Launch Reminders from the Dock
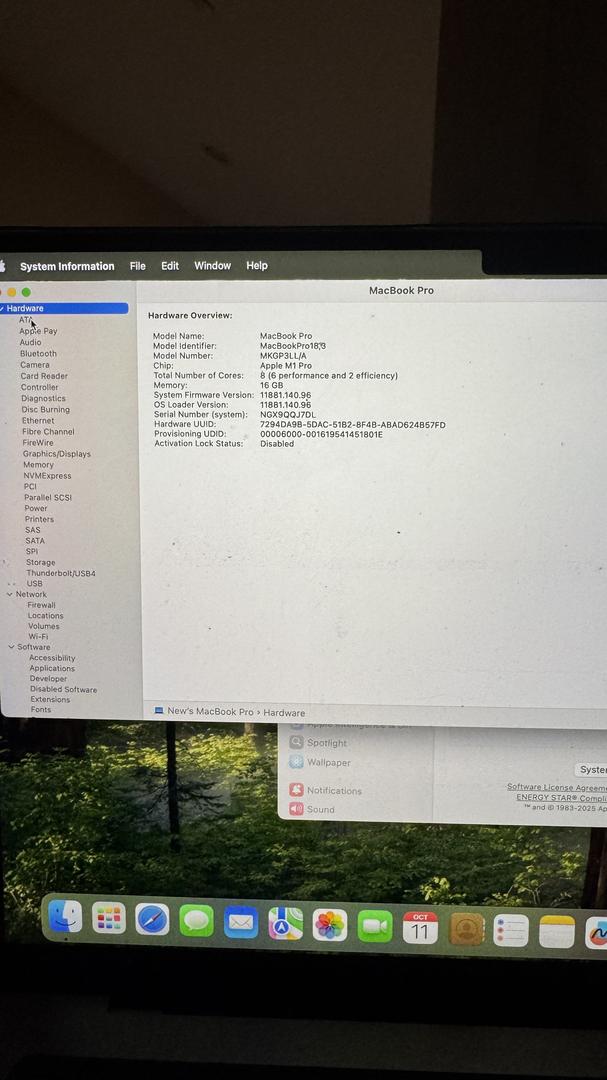Viewport: 607px width, 1080px height. [511, 931]
